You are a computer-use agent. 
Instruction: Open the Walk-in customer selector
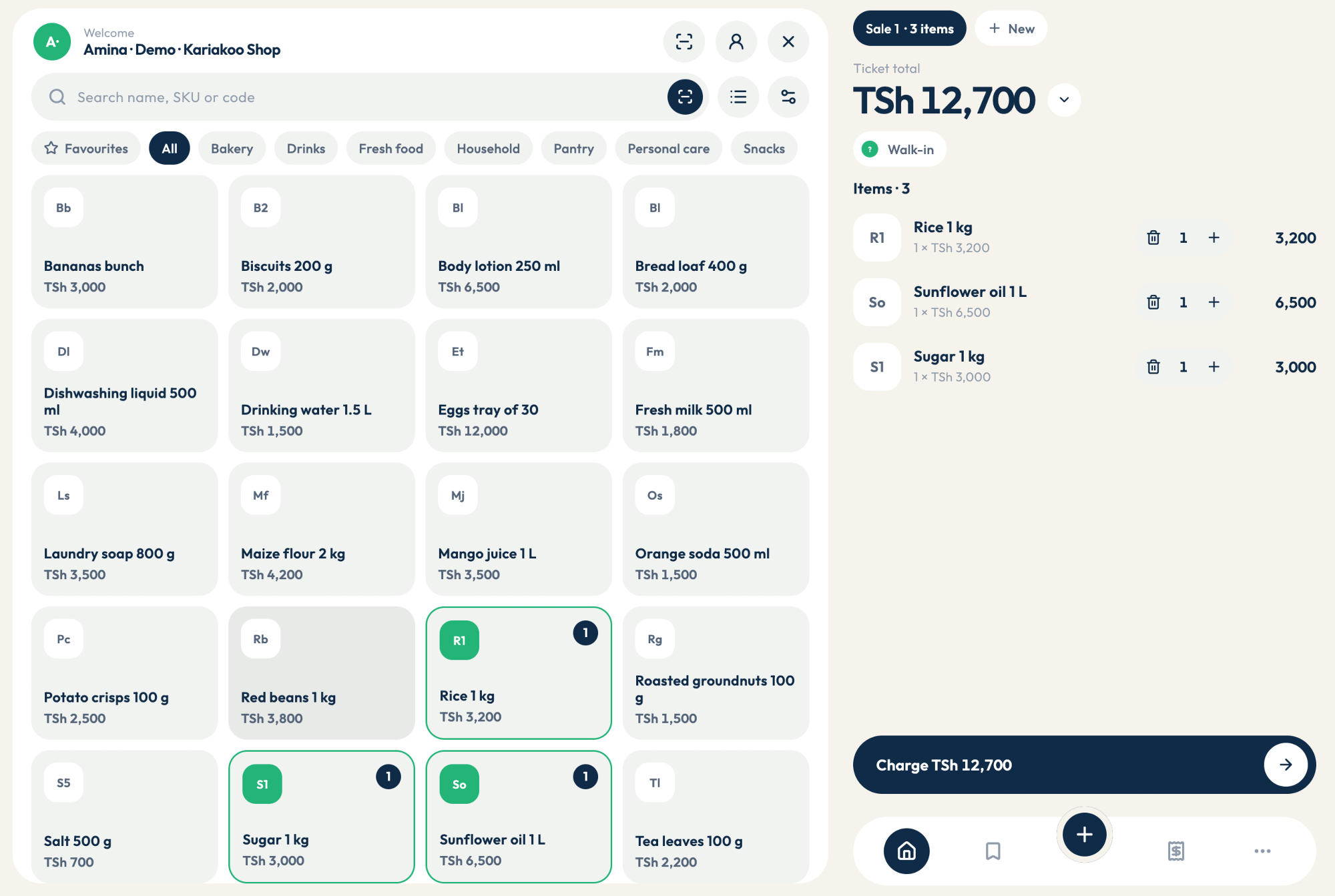[900, 149]
